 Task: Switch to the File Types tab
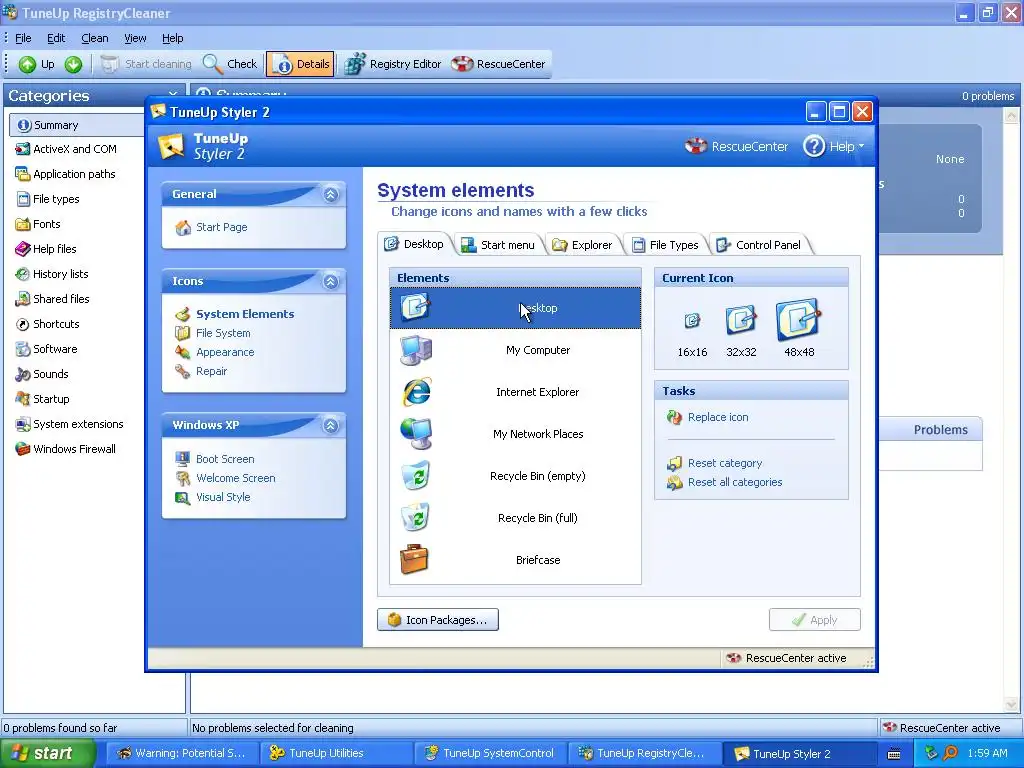pyautogui.click(x=665, y=245)
